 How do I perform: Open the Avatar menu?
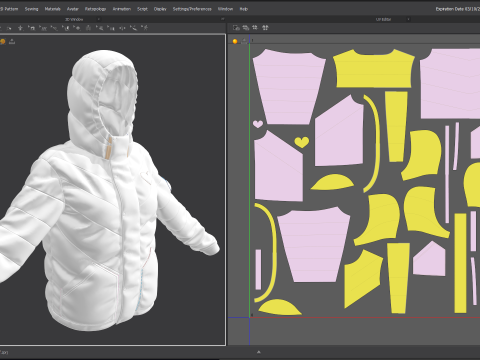(x=72, y=9)
